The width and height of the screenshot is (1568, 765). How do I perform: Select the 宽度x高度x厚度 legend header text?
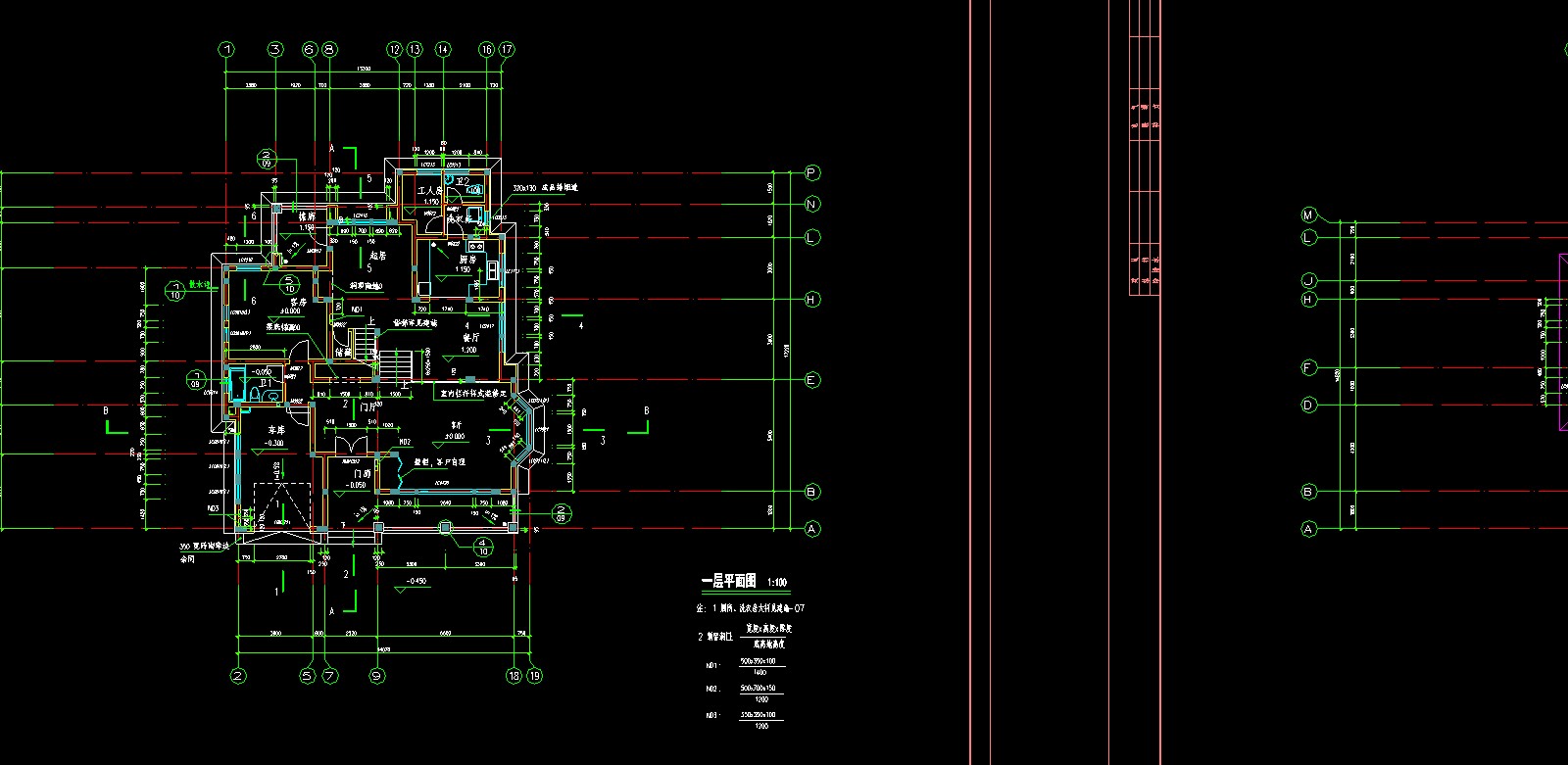[768, 629]
